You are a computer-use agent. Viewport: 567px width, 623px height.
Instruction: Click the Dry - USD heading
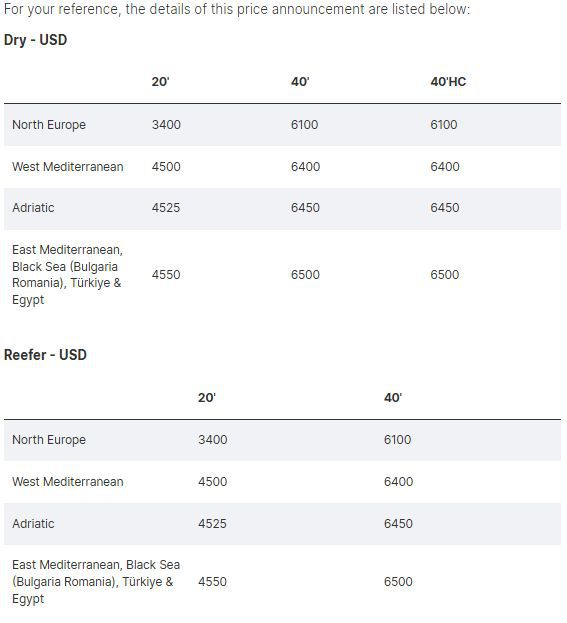35,40
